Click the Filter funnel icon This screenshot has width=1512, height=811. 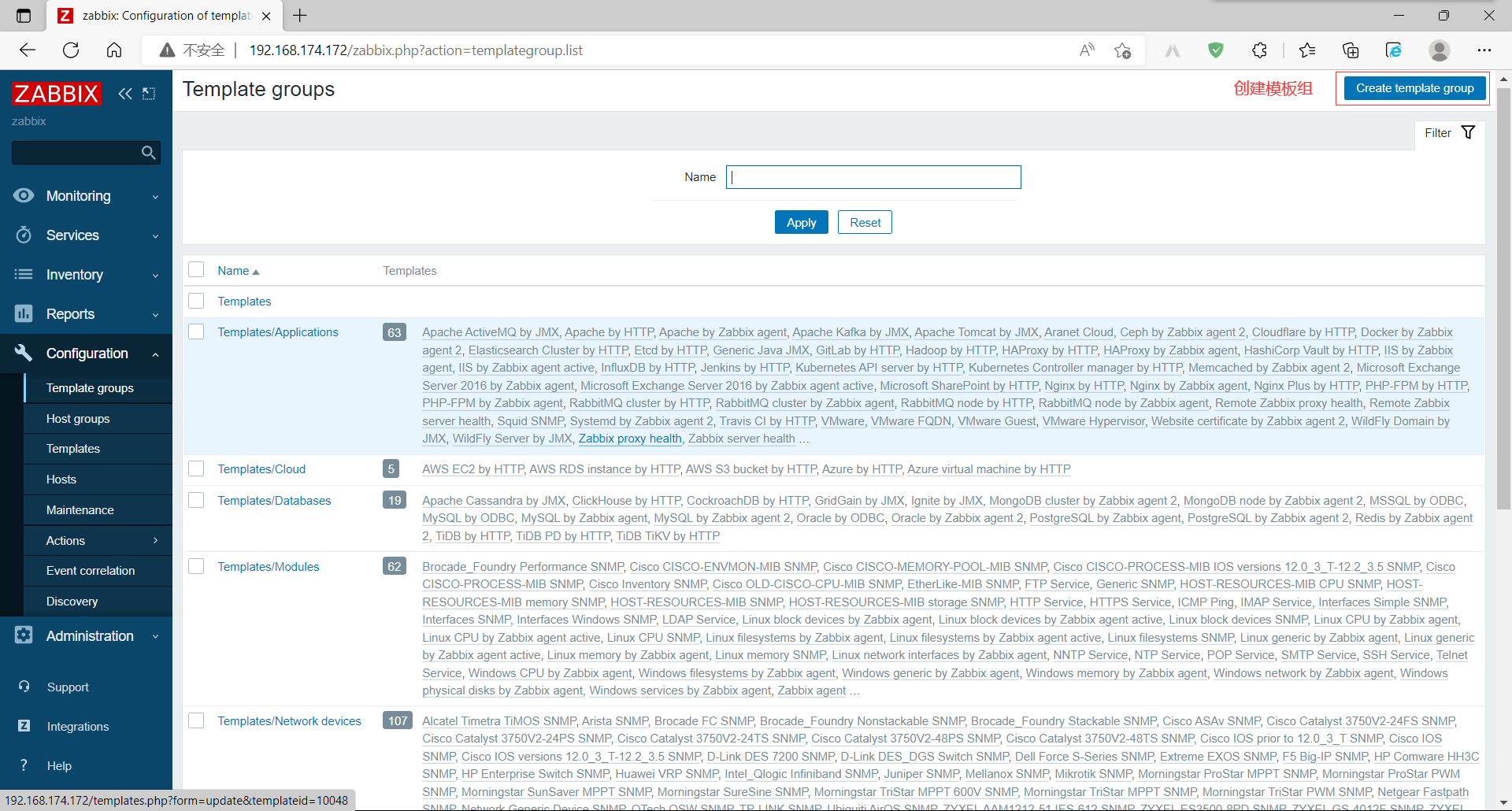(x=1469, y=132)
